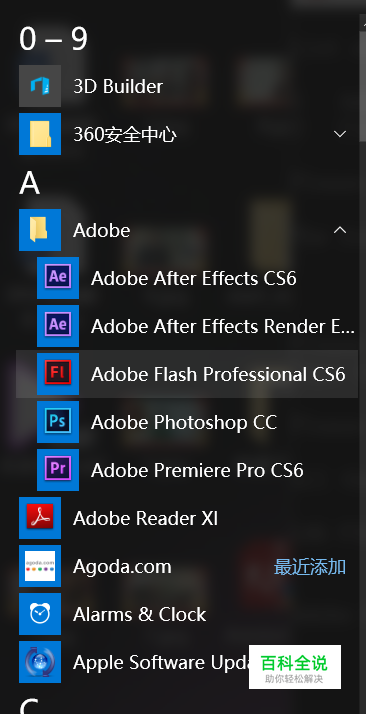
Task: Click the Render Engine Ae icon
Action: pos(58,326)
